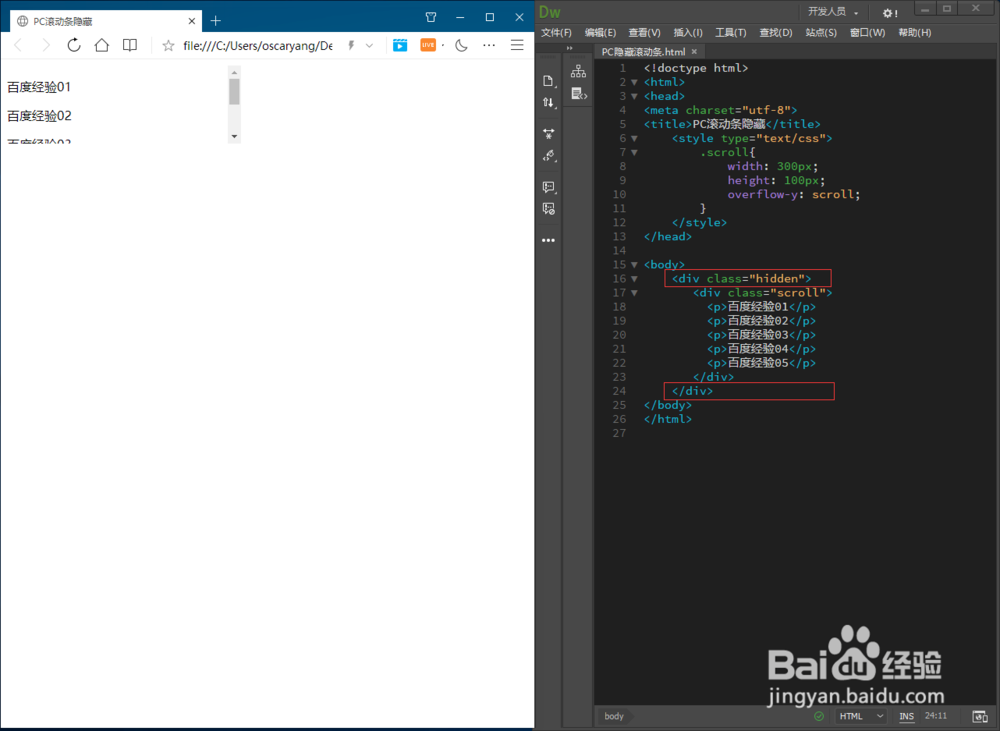Collapse the html tag on line 2
The image size is (1000, 731).
(x=634, y=82)
